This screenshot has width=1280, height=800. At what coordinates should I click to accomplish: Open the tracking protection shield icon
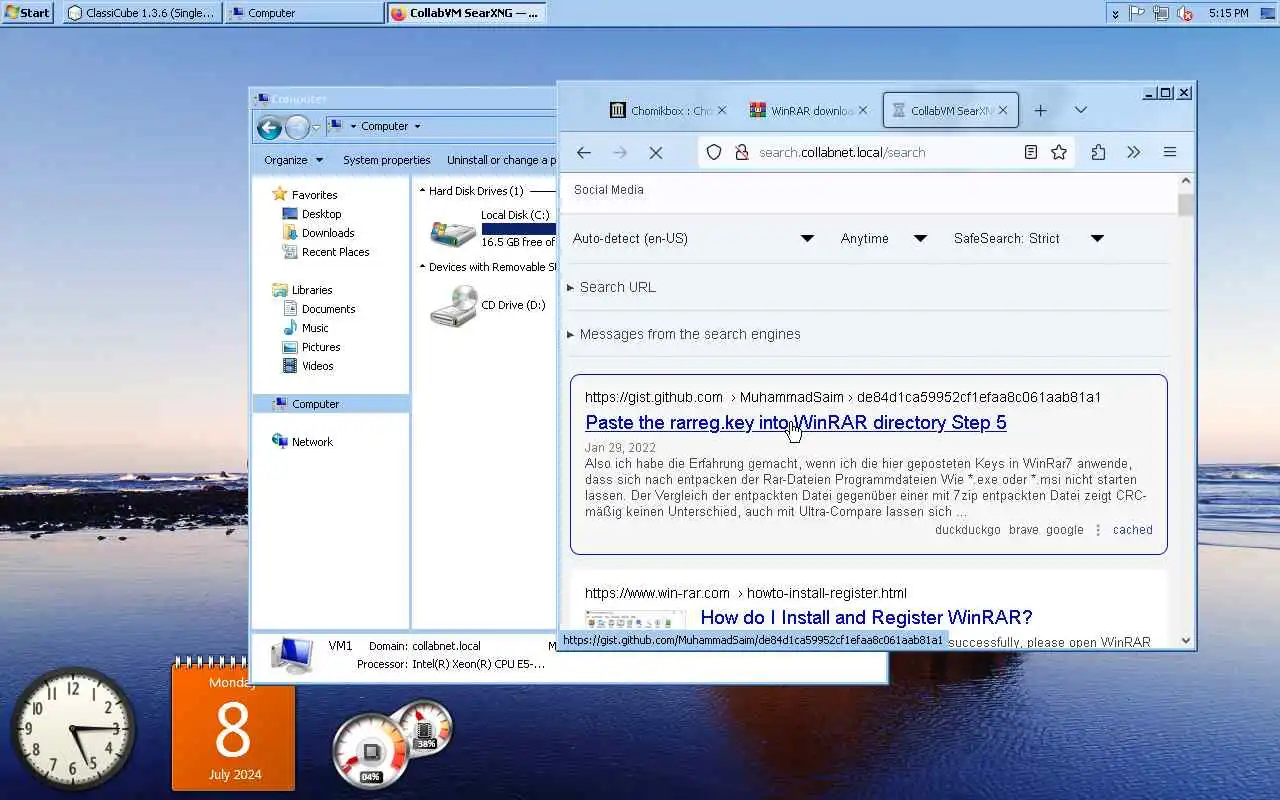(x=714, y=152)
